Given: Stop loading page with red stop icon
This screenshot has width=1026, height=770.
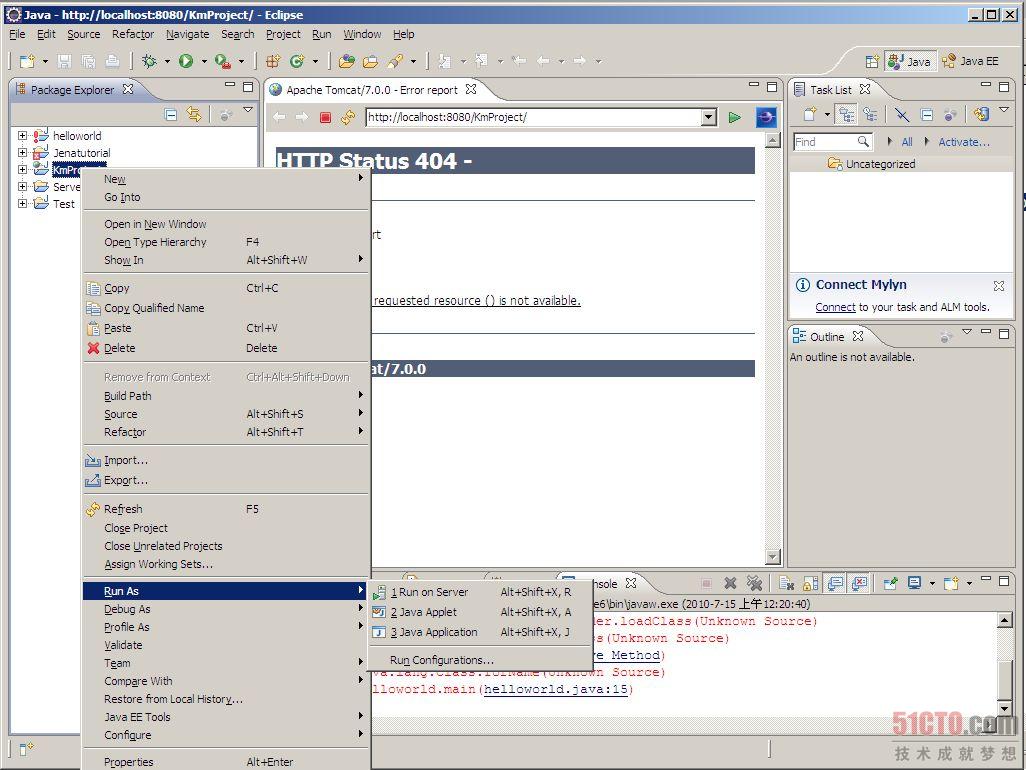Looking at the screenshot, I should (325, 118).
